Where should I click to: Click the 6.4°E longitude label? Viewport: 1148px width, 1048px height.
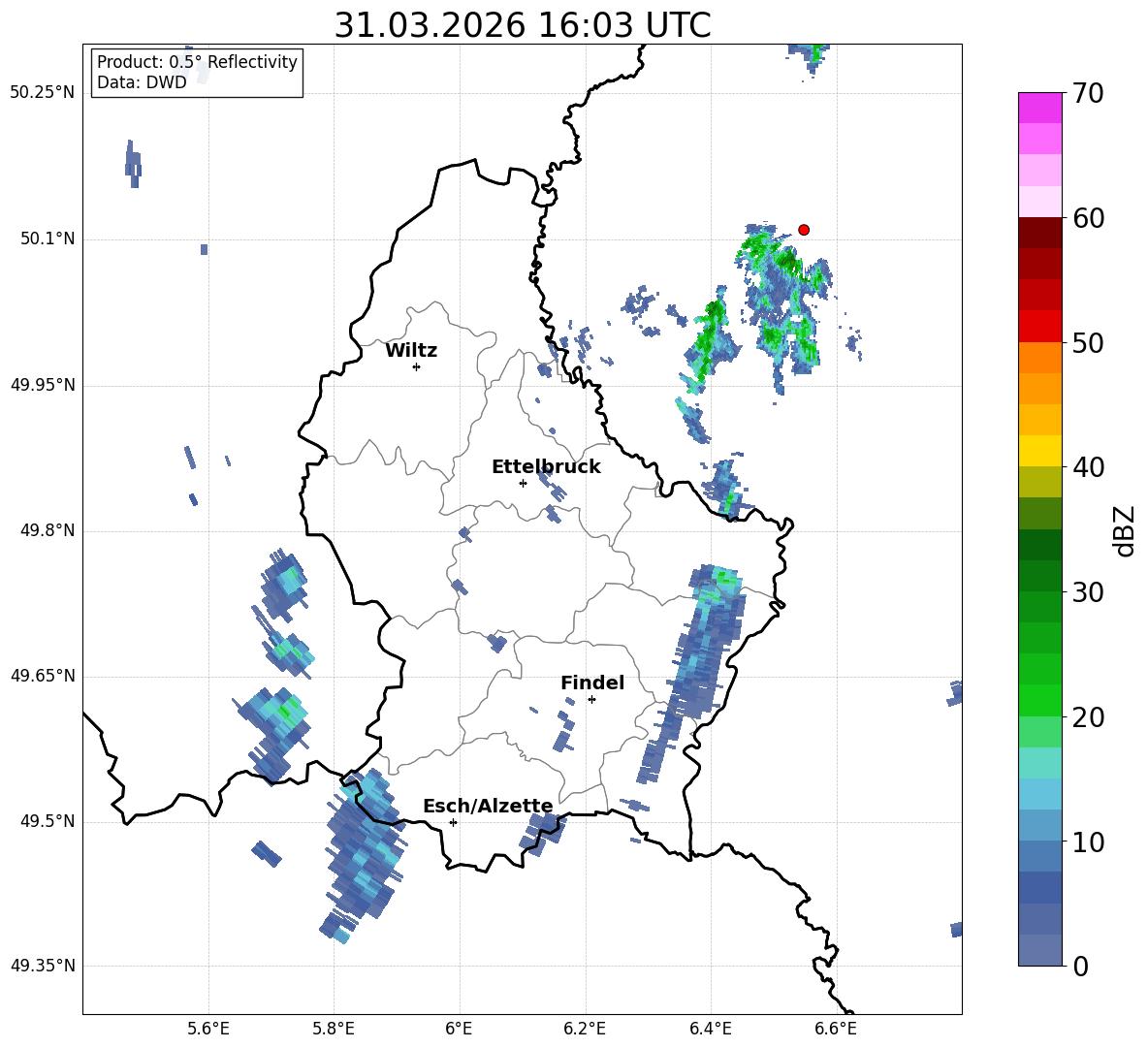pos(711,1029)
